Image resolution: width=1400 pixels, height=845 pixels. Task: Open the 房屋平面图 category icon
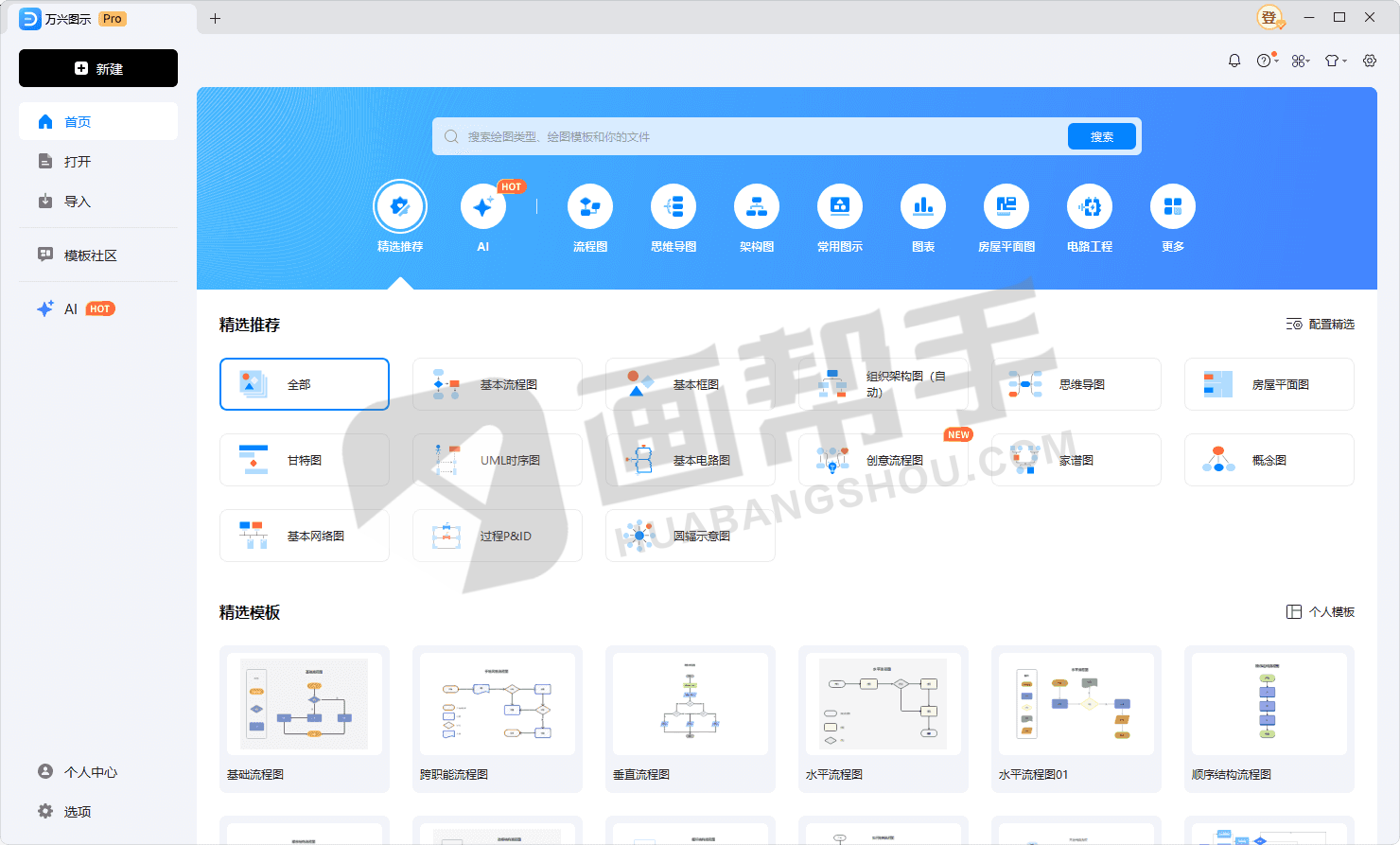(1006, 206)
